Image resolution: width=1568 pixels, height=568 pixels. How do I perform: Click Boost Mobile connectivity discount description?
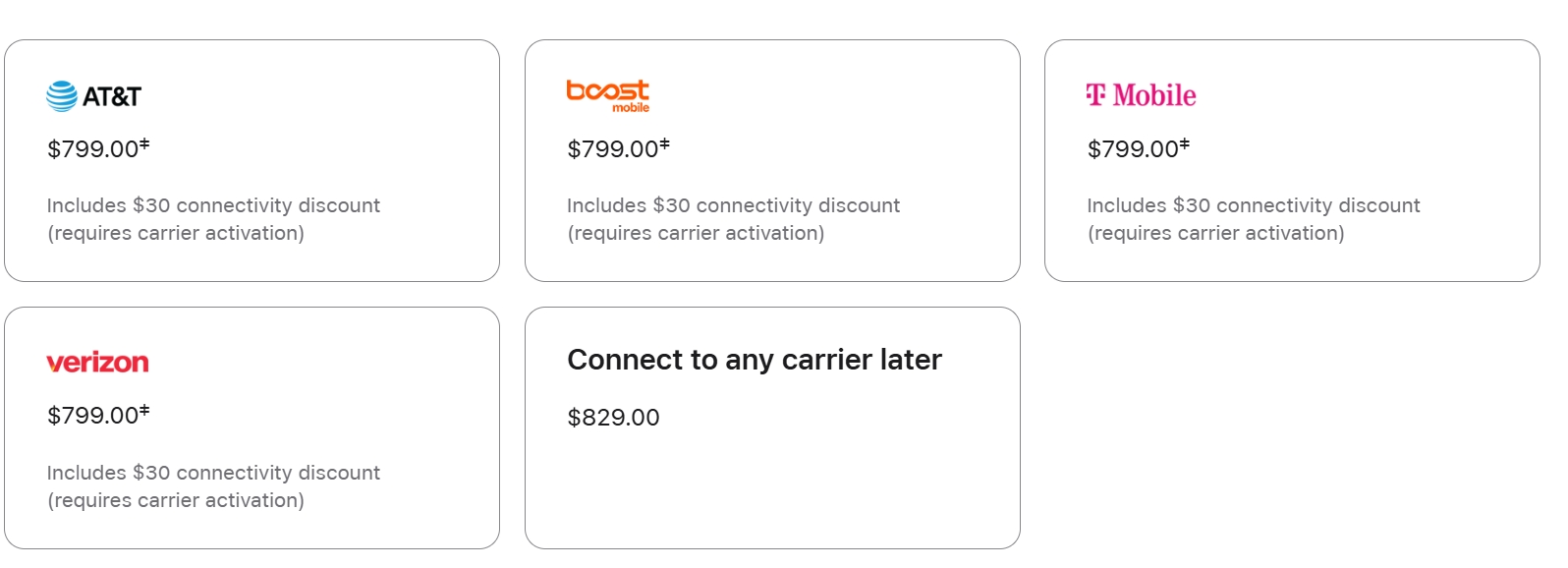(x=733, y=219)
